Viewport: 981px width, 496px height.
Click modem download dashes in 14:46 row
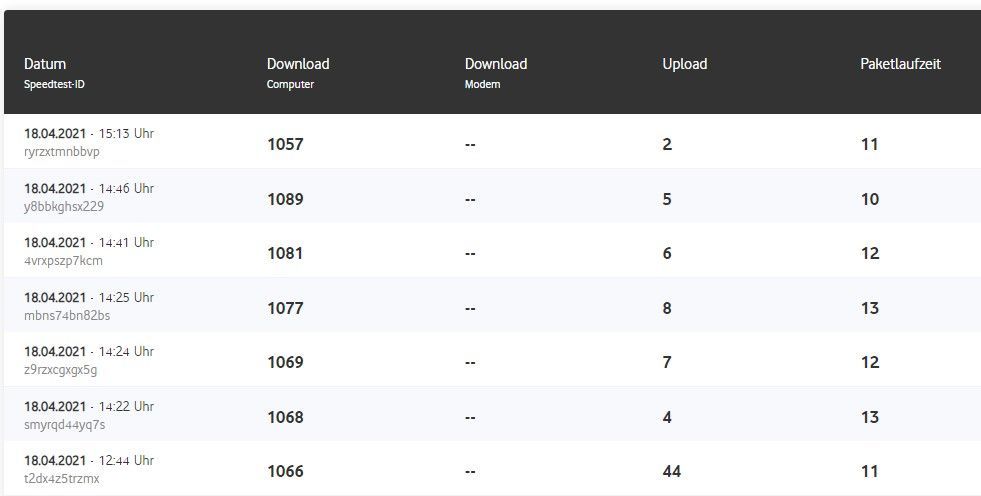tap(470, 200)
